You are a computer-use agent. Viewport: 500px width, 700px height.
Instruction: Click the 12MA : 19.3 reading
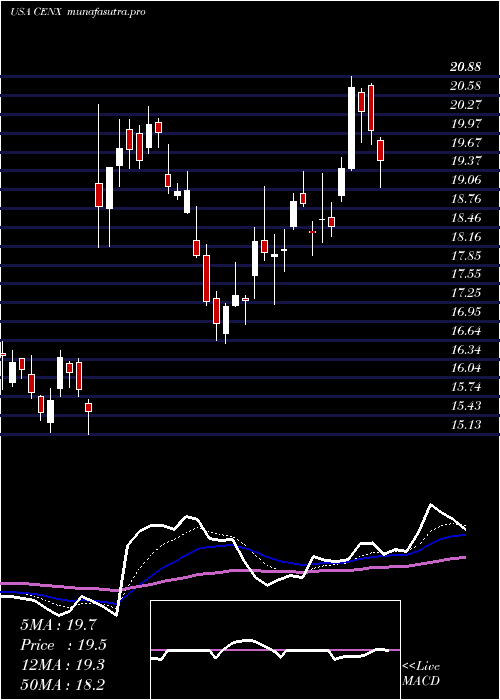[x=62, y=665]
